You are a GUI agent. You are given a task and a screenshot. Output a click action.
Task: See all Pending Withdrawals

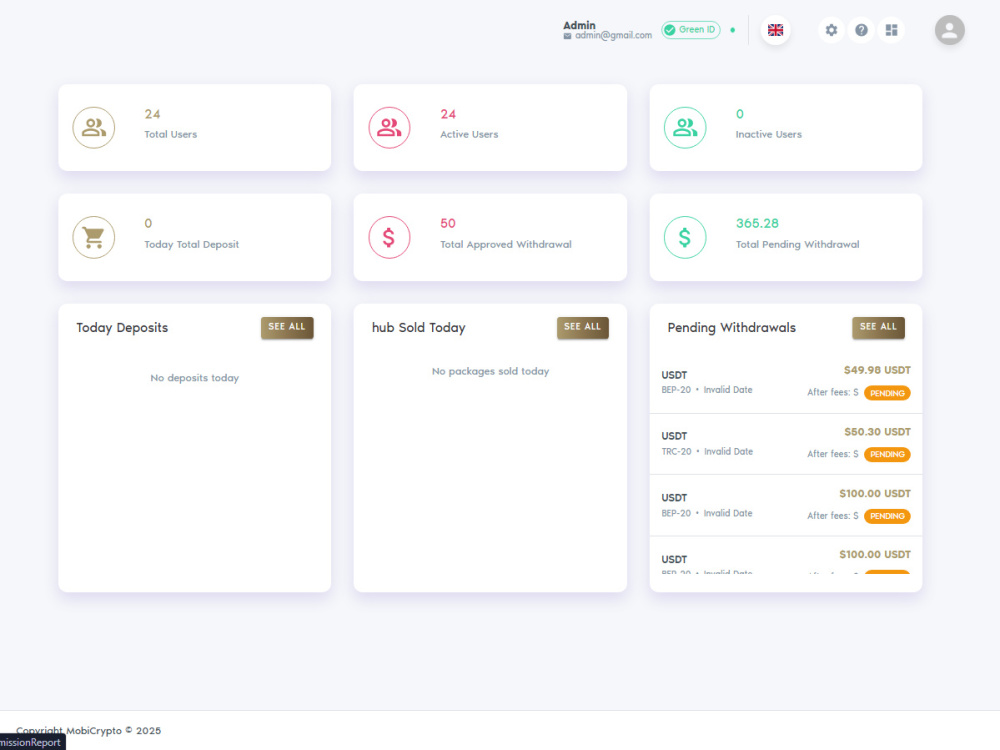pos(878,327)
